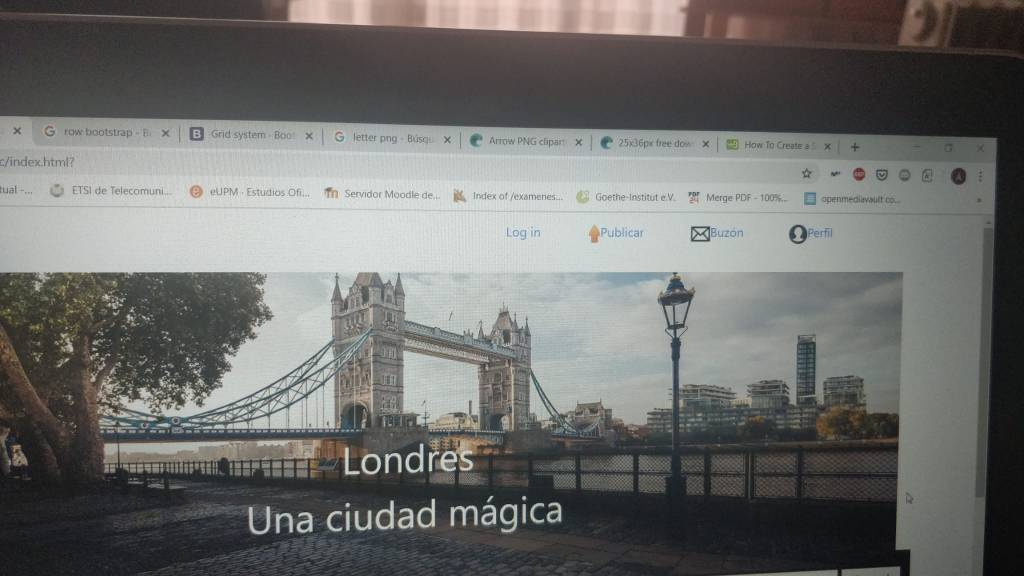Switch to the 'Grid system' Bootstrap tab

click(x=250, y=134)
